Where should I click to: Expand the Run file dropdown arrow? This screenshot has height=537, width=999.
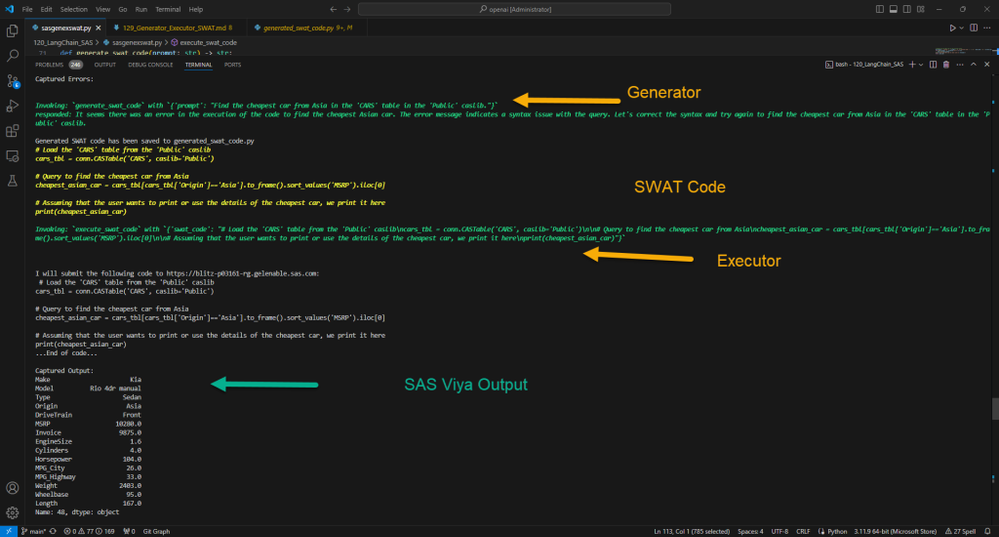[961, 28]
